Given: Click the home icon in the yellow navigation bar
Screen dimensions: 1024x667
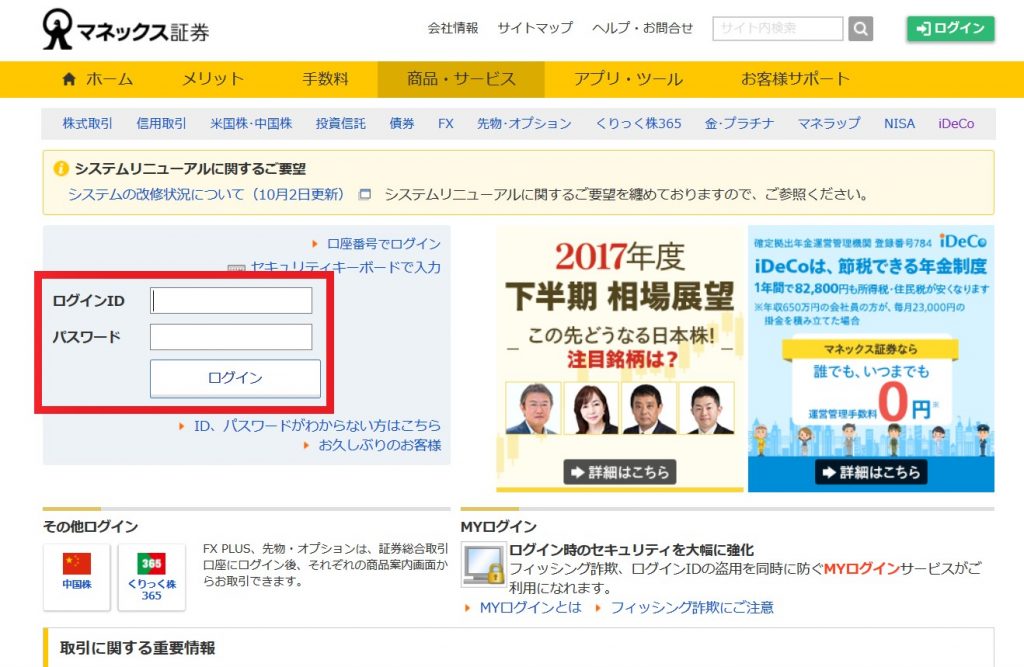Looking at the screenshot, I should point(69,79).
